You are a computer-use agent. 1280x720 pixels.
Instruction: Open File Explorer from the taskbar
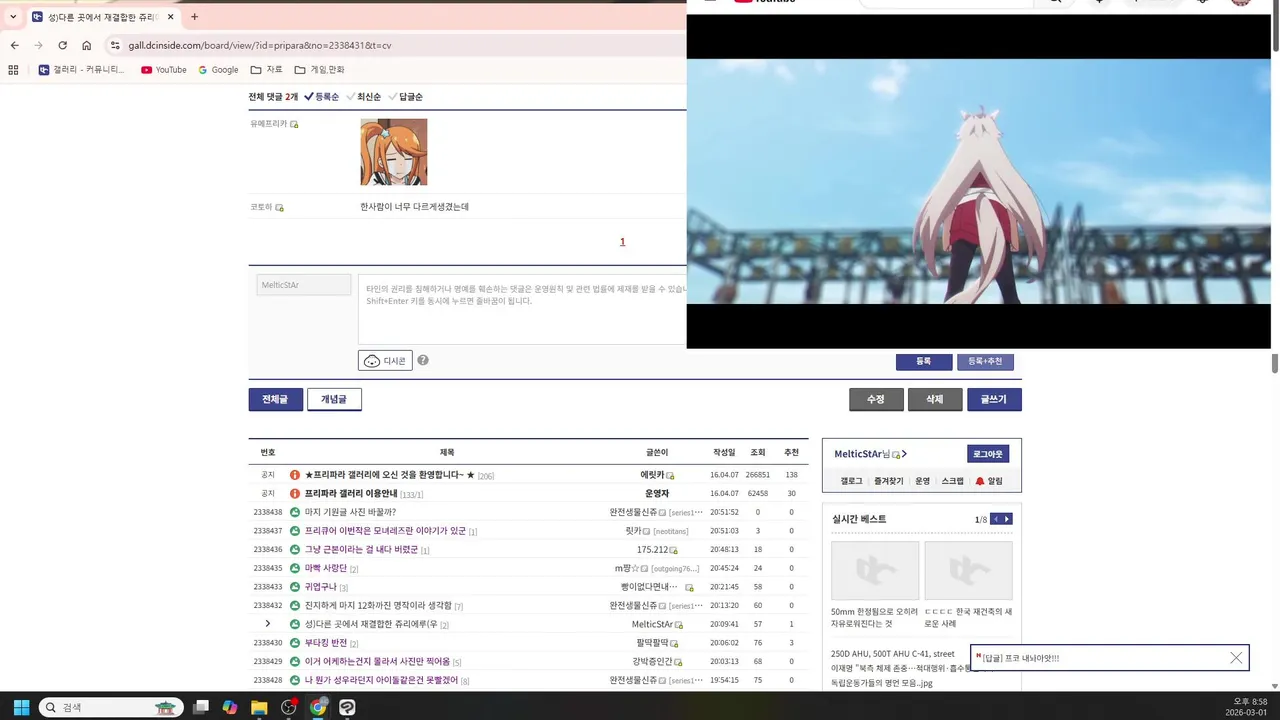[259, 707]
